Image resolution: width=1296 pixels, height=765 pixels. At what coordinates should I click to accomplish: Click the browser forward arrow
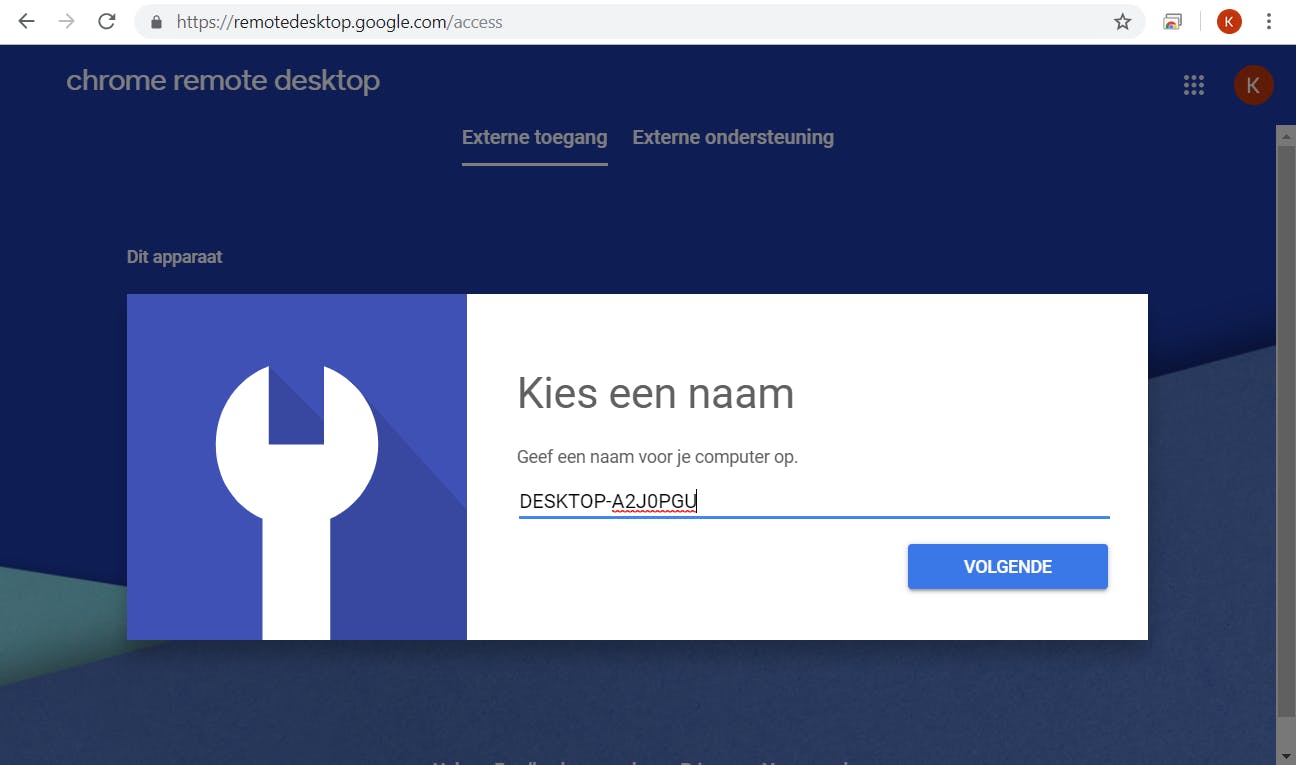pos(67,22)
